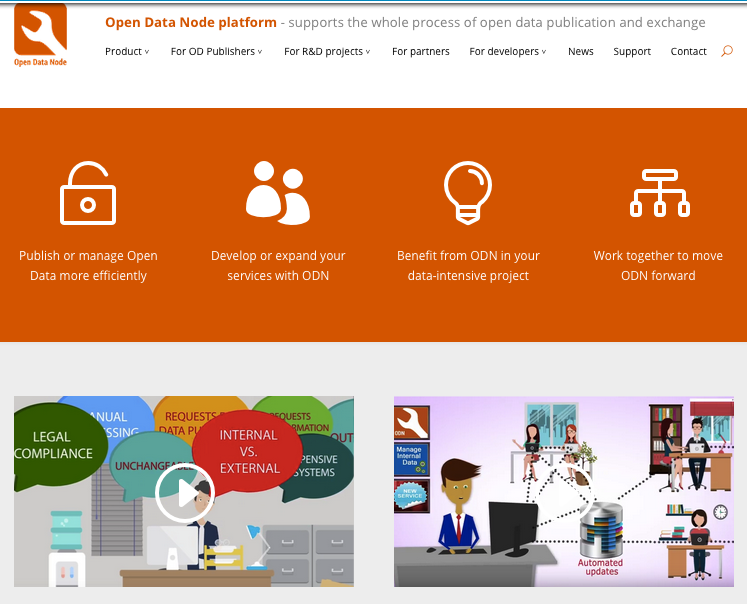Click the two people partners icon
Image resolution: width=747 pixels, height=604 pixels.
tap(278, 193)
